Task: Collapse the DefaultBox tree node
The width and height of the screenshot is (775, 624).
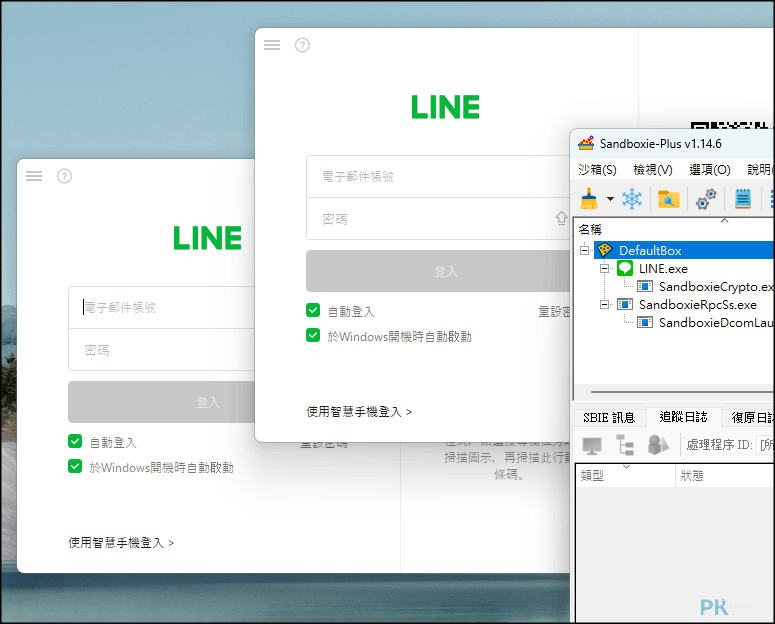Action: coord(585,250)
